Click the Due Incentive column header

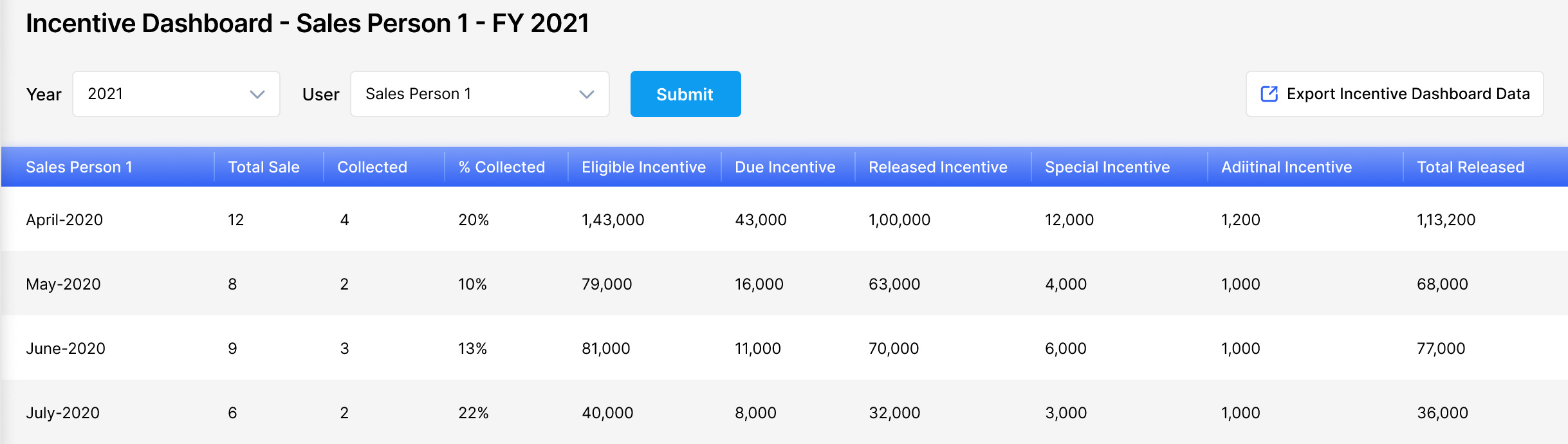coord(785,167)
